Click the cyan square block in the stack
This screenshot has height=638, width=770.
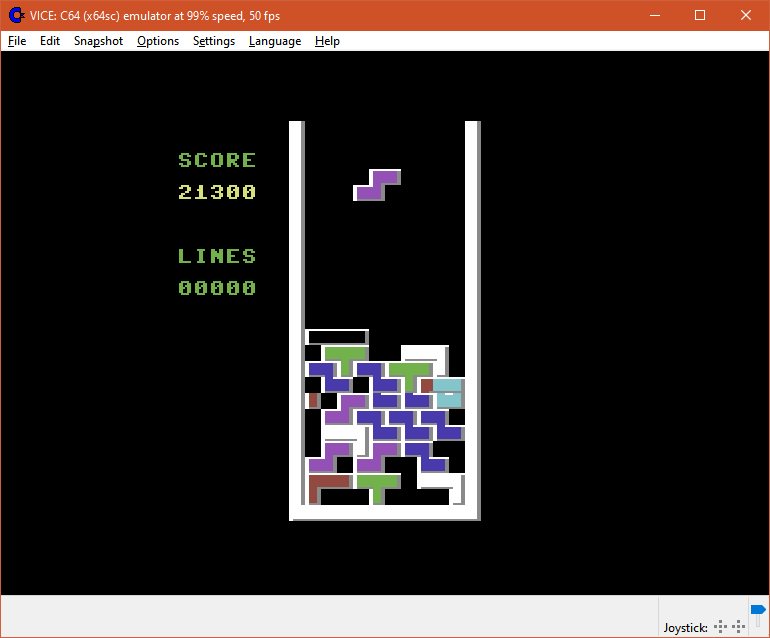point(448,393)
